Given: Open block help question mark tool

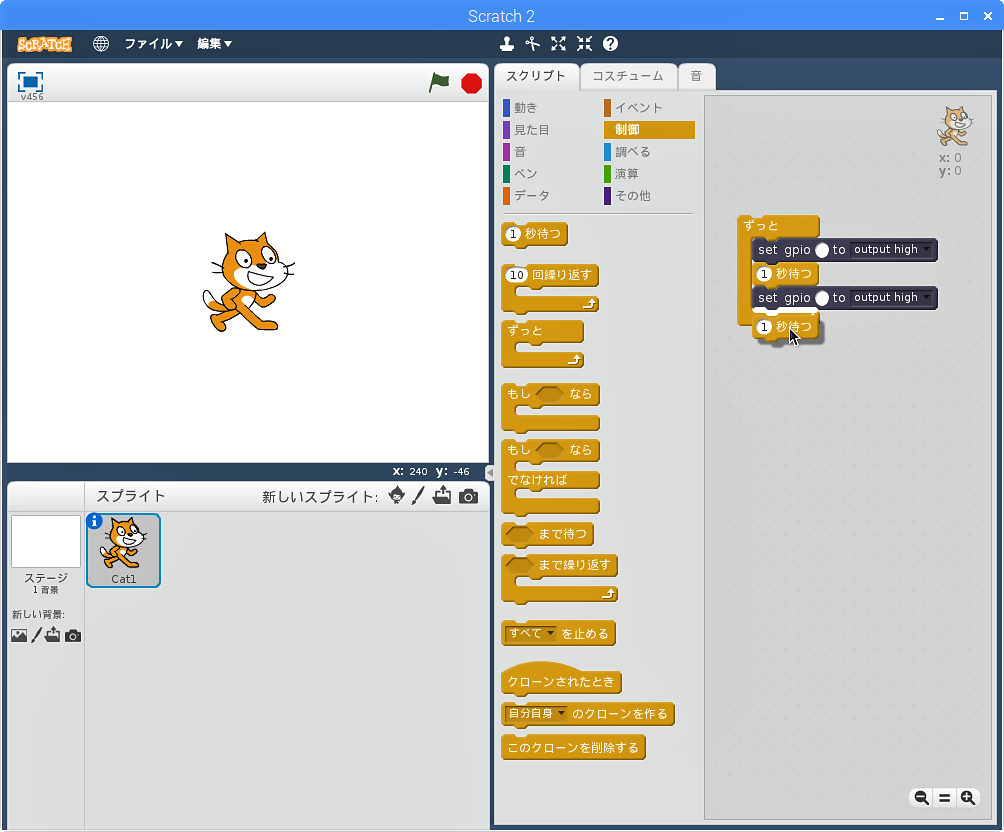Looking at the screenshot, I should (610, 44).
